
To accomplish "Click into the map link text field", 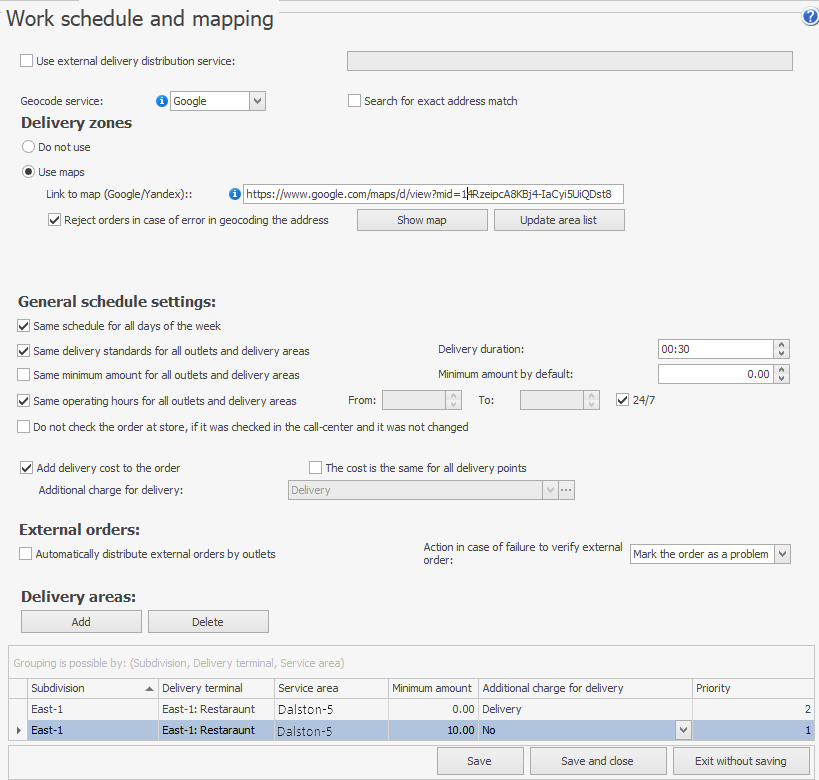I will tap(433, 194).
